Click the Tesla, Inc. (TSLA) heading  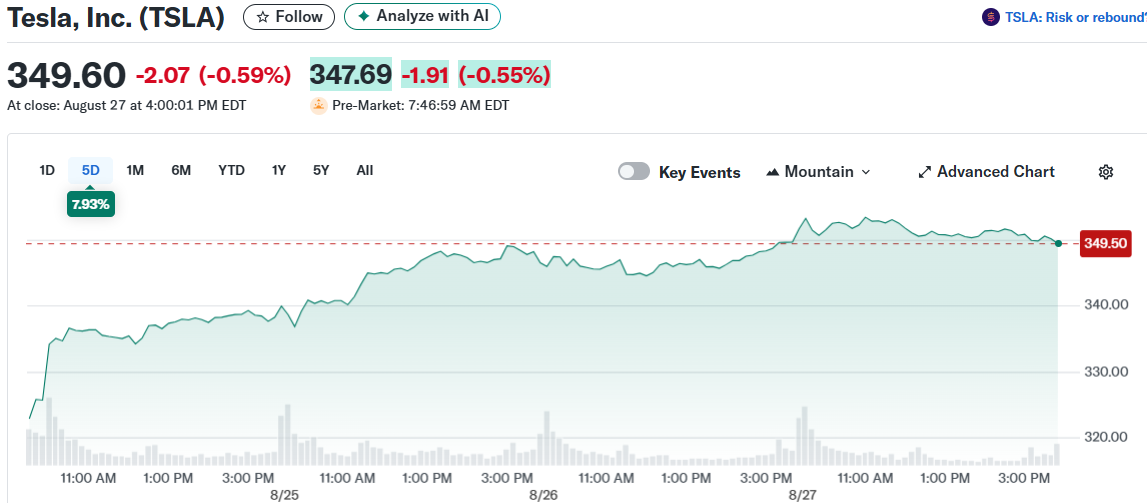pos(116,18)
